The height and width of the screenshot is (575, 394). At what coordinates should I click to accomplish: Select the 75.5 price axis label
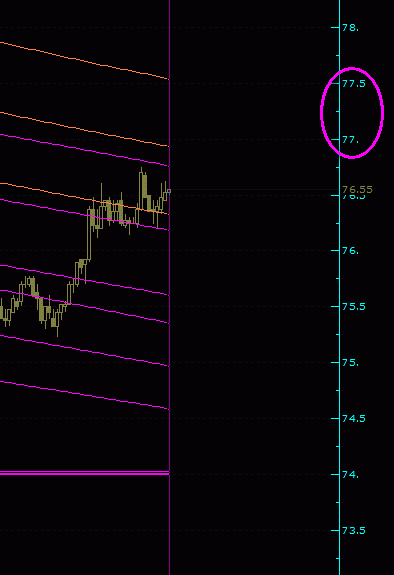(x=354, y=307)
